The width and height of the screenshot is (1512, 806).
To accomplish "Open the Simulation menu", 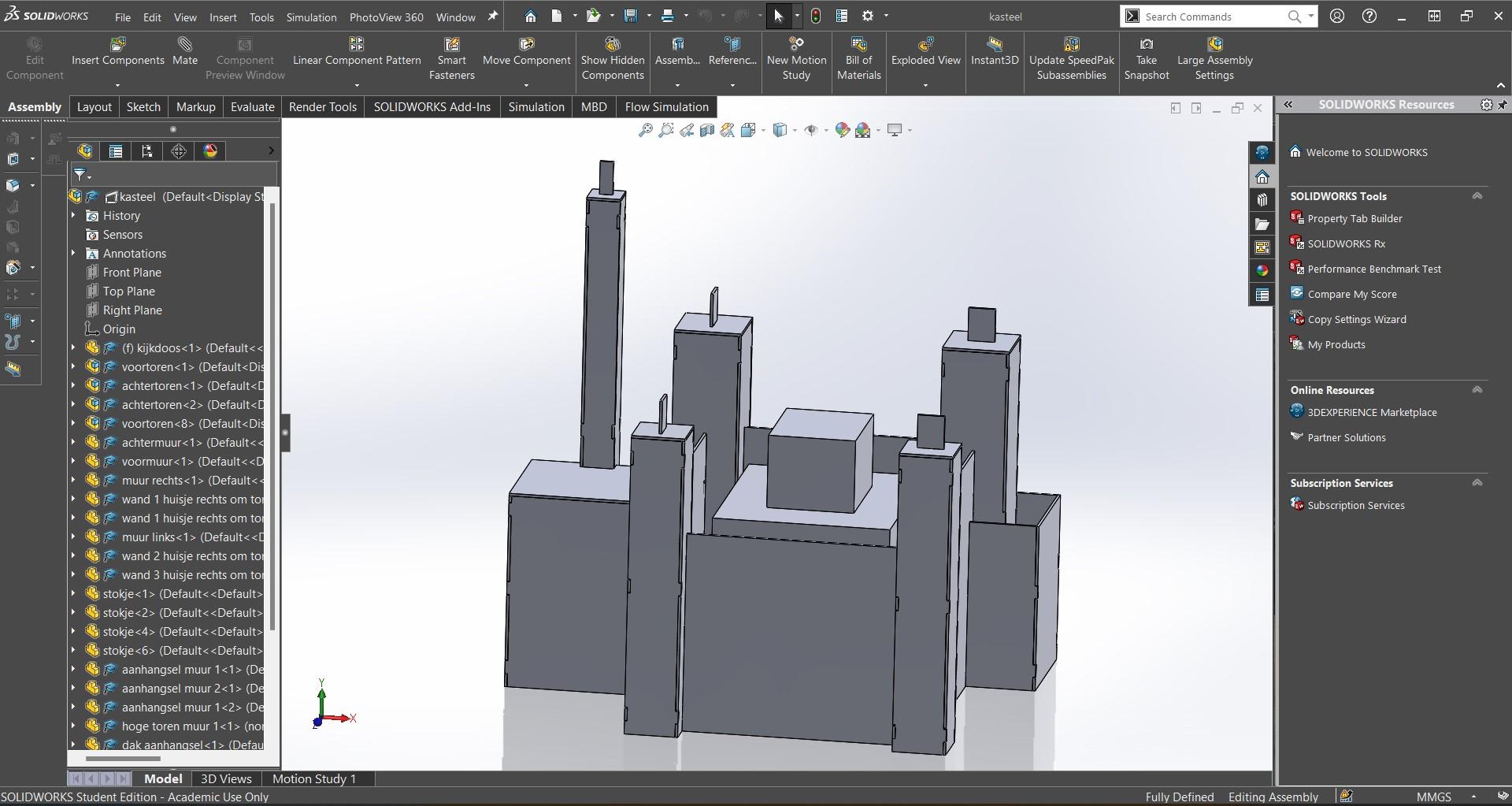I will pos(311,17).
